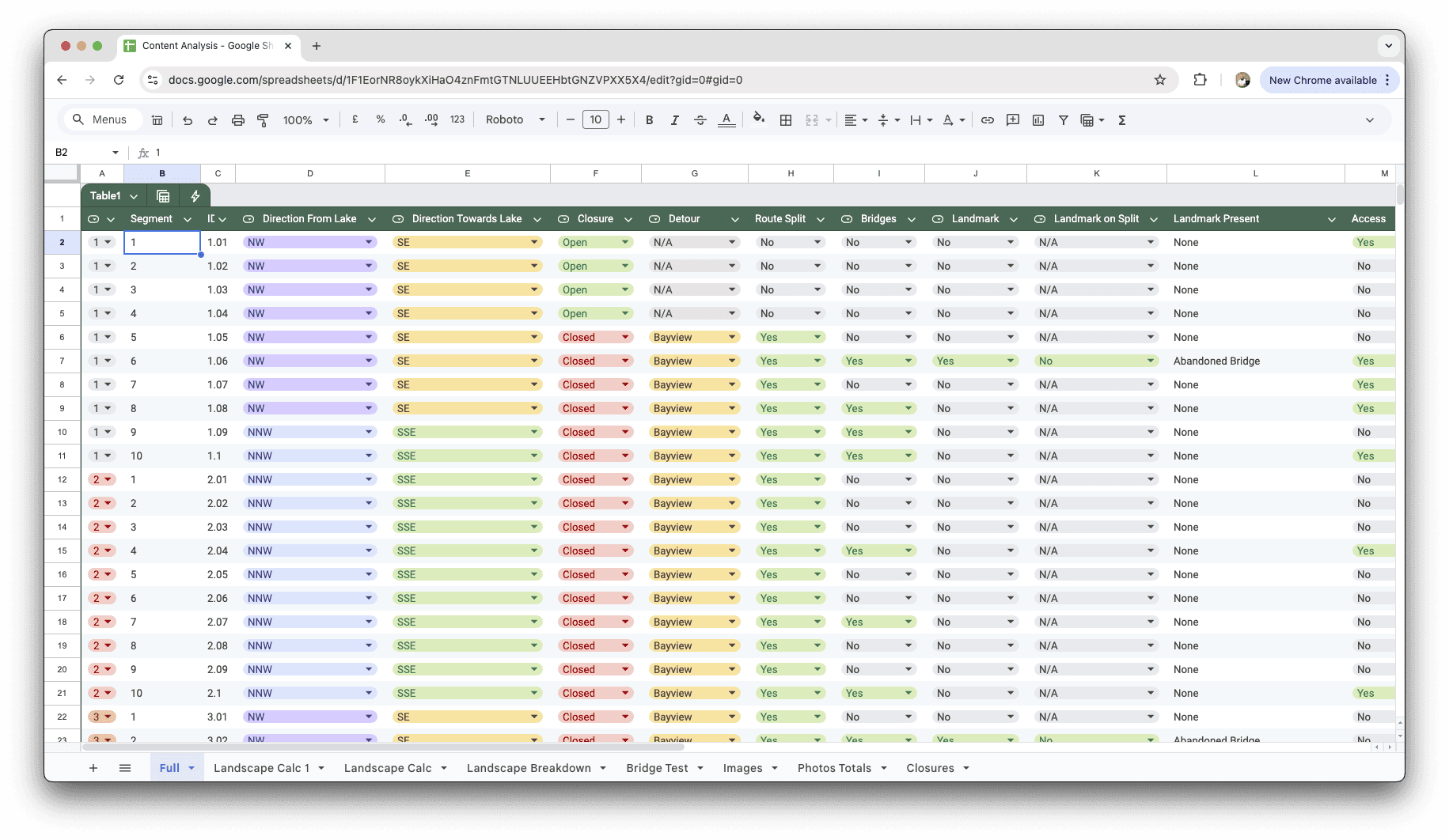Viewport: 1449px width, 840px height.
Task: Click the lightning bolt icon beside Table1
Action: [195, 196]
